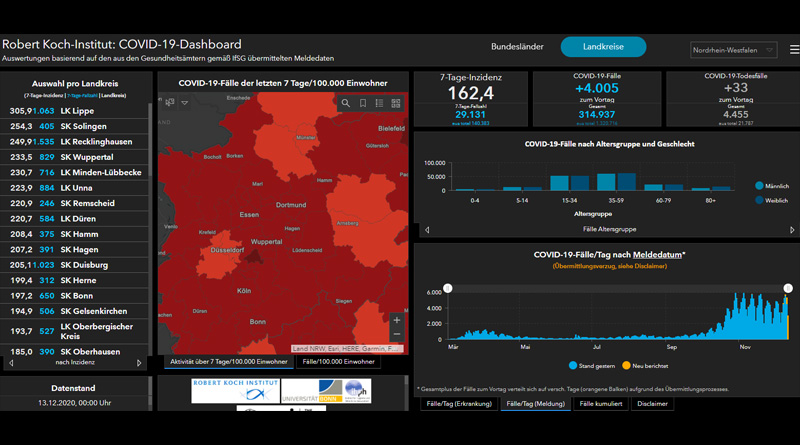
Task: Click the 35-59 Männlich bar in age chart
Action: click(606, 182)
